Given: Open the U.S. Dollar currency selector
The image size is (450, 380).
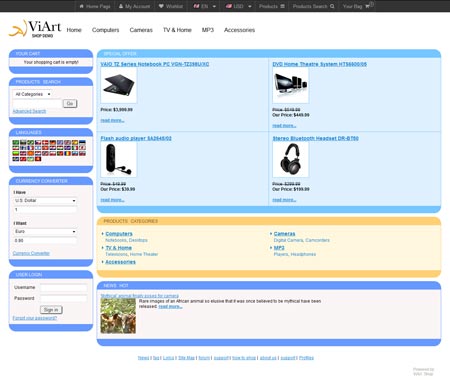Looking at the screenshot, I should [45, 200].
